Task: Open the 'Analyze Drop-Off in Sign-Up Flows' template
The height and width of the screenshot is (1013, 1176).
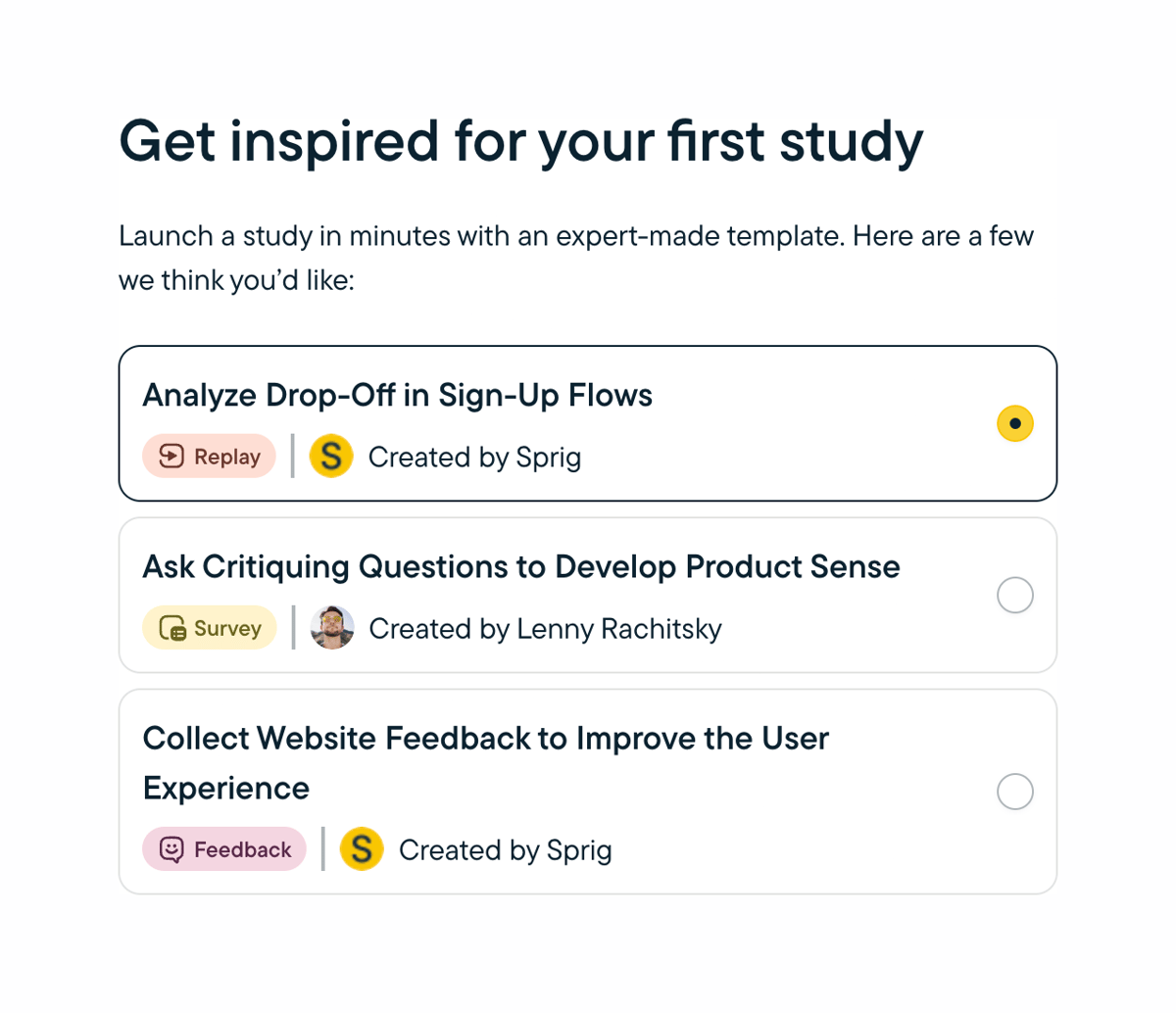Action: click(588, 423)
